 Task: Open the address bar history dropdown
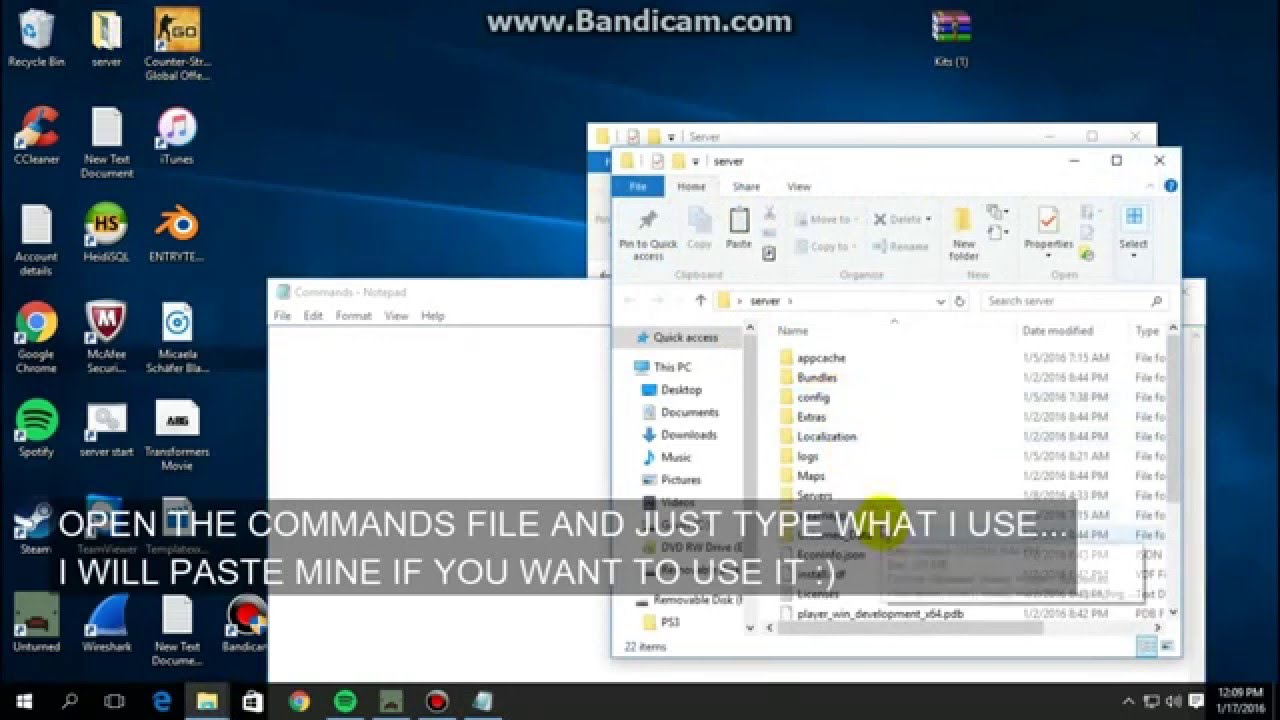940,300
